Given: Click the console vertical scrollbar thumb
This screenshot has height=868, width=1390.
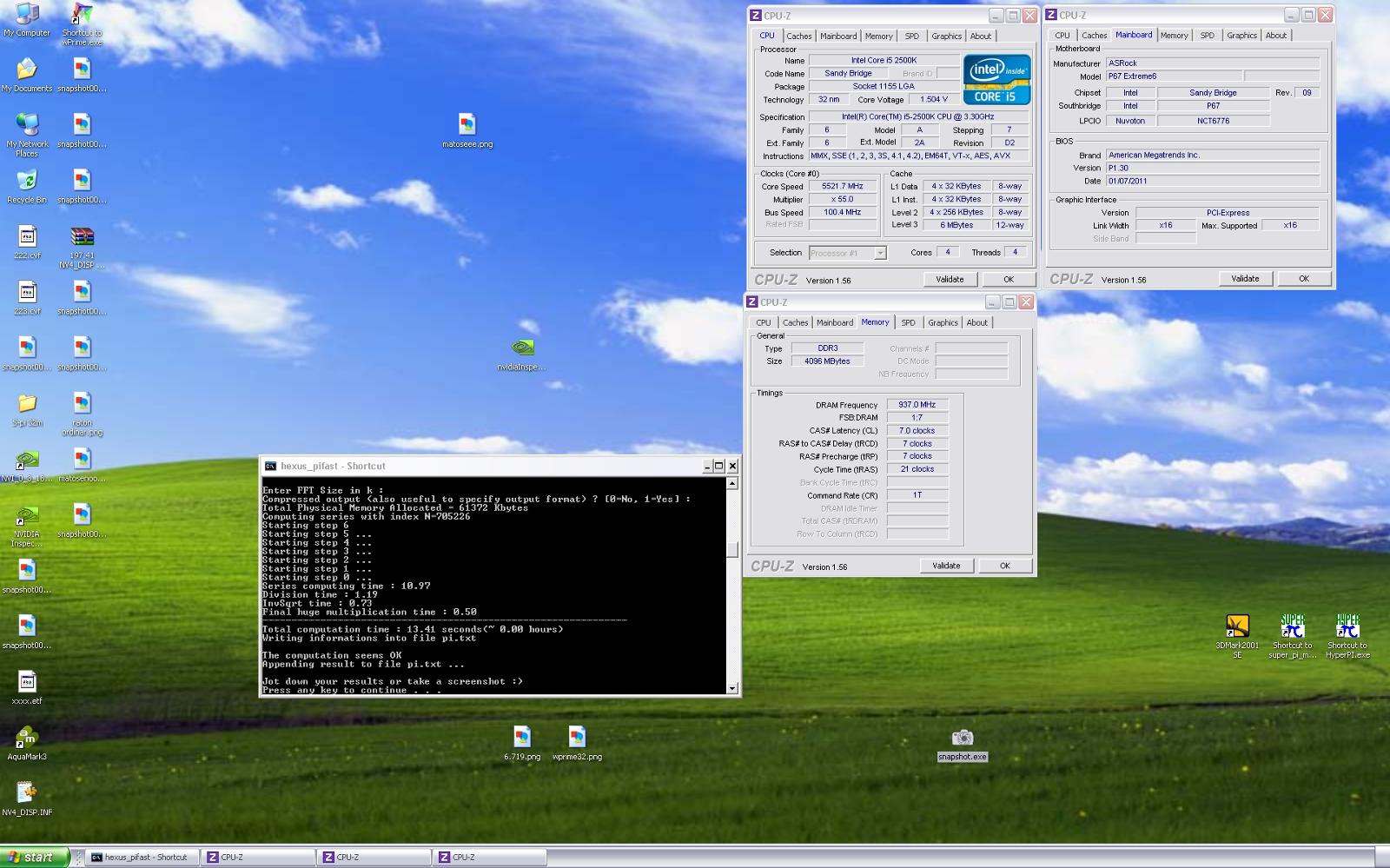Looking at the screenshot, I should tap(732, 549).
